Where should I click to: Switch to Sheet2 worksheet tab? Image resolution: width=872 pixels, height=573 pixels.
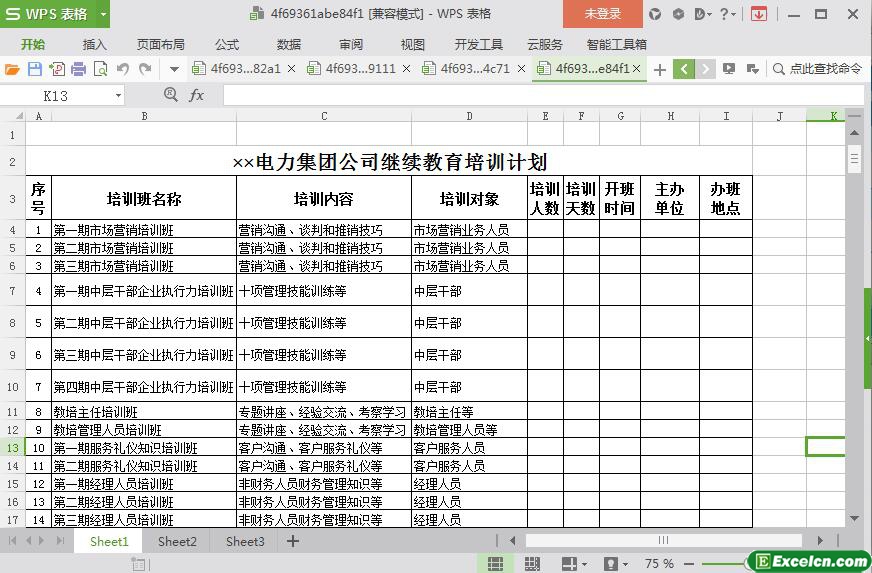pyautogui.click(x=177, y=541)
